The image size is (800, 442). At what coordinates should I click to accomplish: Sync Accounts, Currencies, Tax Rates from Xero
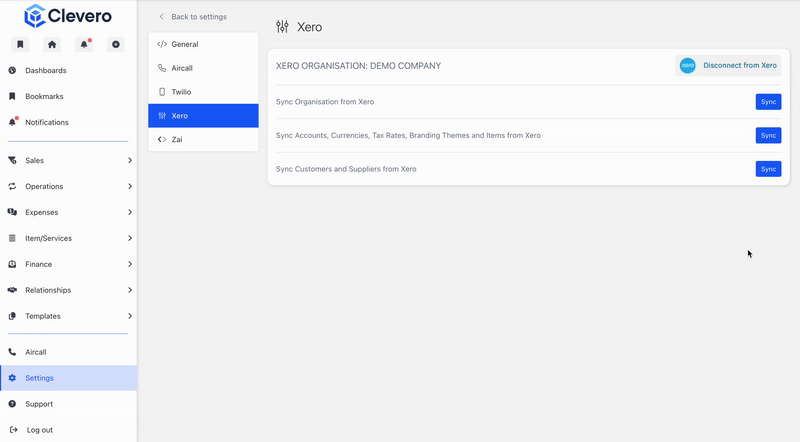(x=768, y=135)
